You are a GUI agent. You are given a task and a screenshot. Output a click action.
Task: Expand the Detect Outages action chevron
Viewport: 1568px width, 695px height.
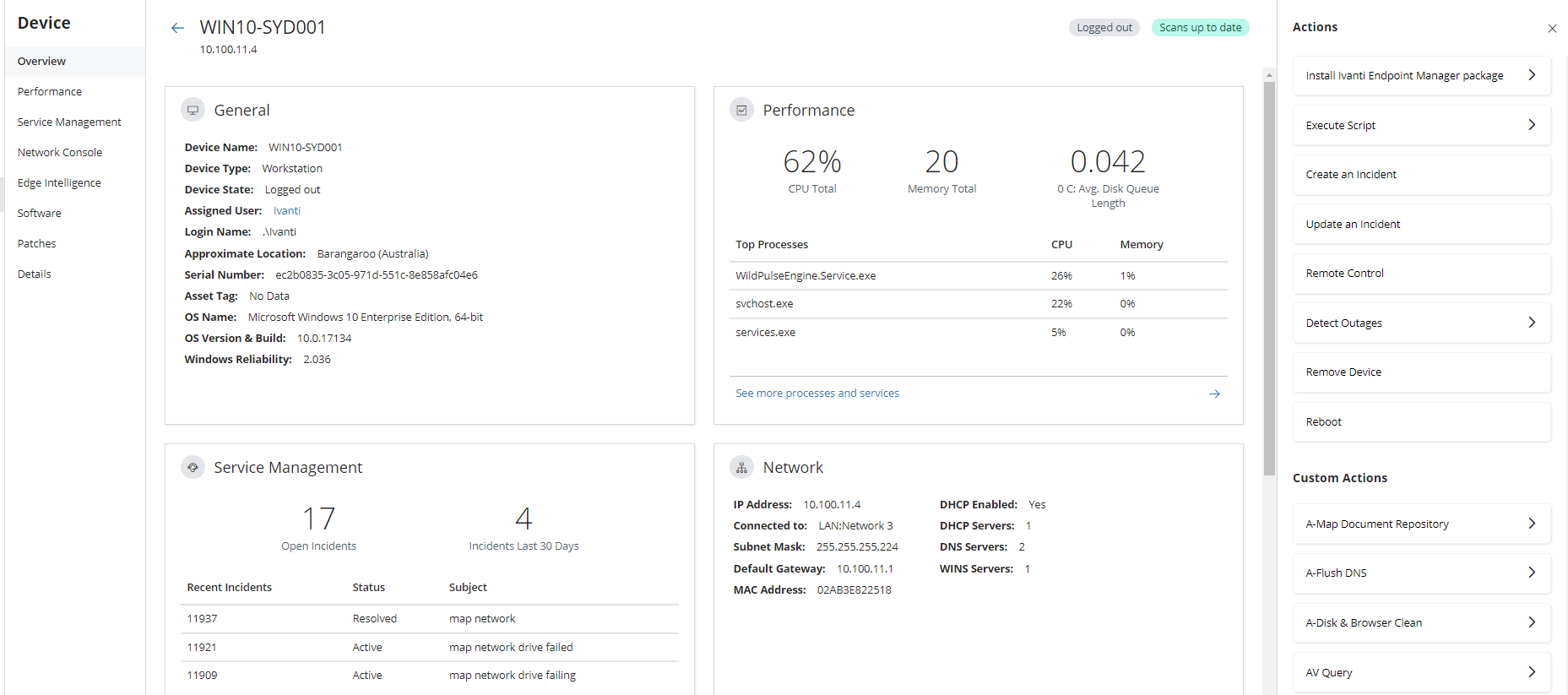coord(1532,323)
